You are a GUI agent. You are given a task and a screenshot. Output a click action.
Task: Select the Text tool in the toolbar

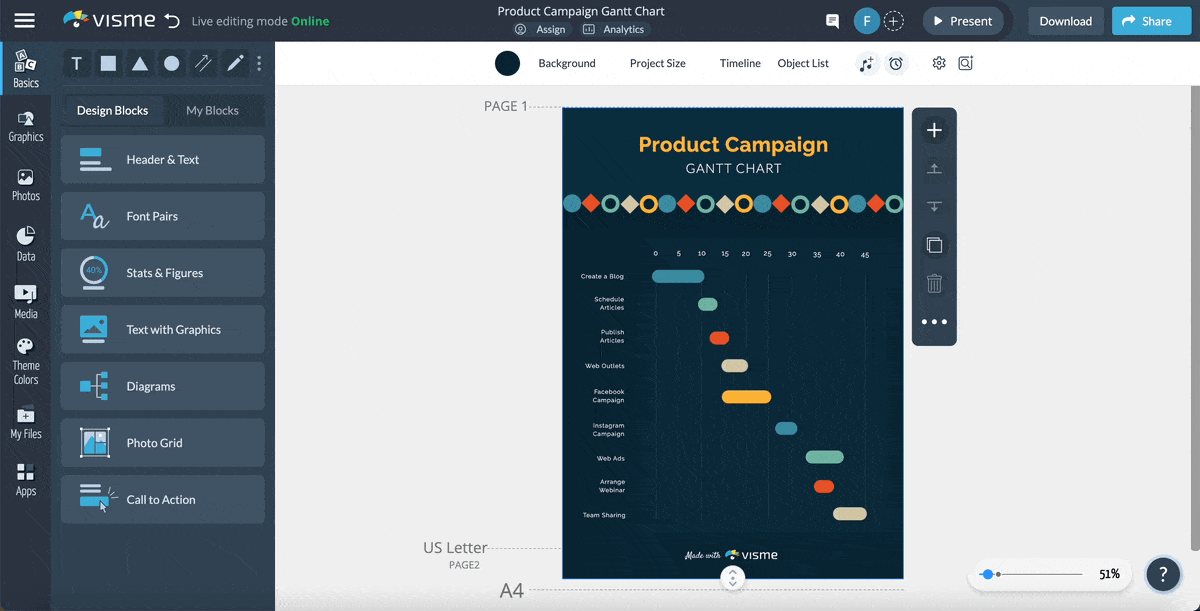coord(76,63)
